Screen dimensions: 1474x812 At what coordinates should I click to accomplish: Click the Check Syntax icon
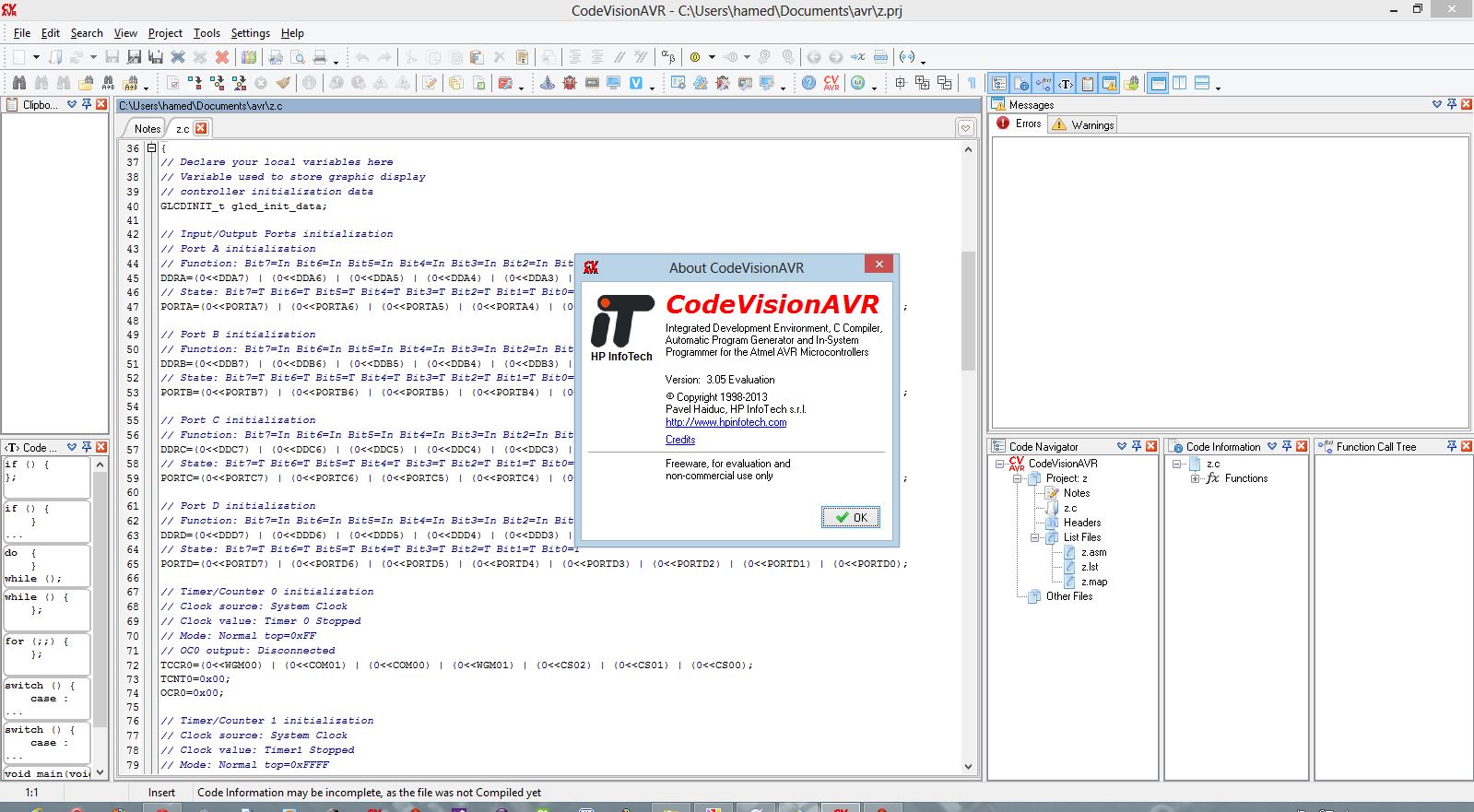[x=173, y=83]
